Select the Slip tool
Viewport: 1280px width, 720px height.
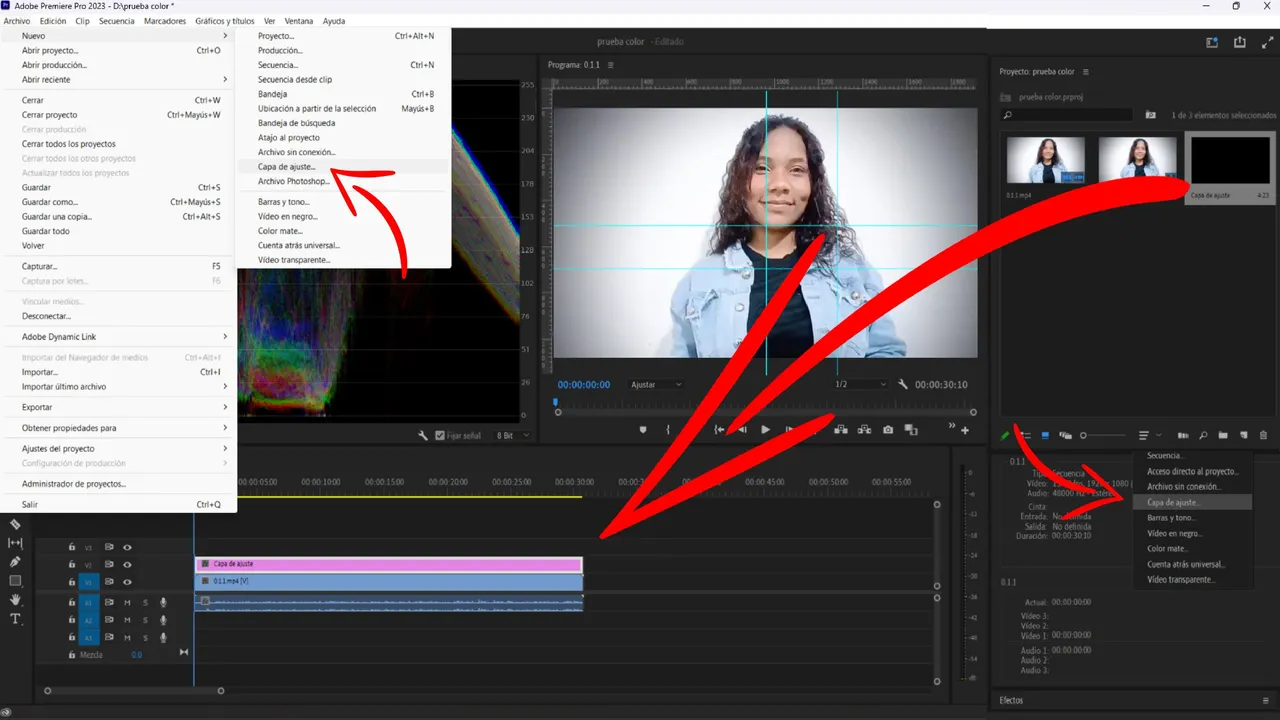click(x=15, y=543)
